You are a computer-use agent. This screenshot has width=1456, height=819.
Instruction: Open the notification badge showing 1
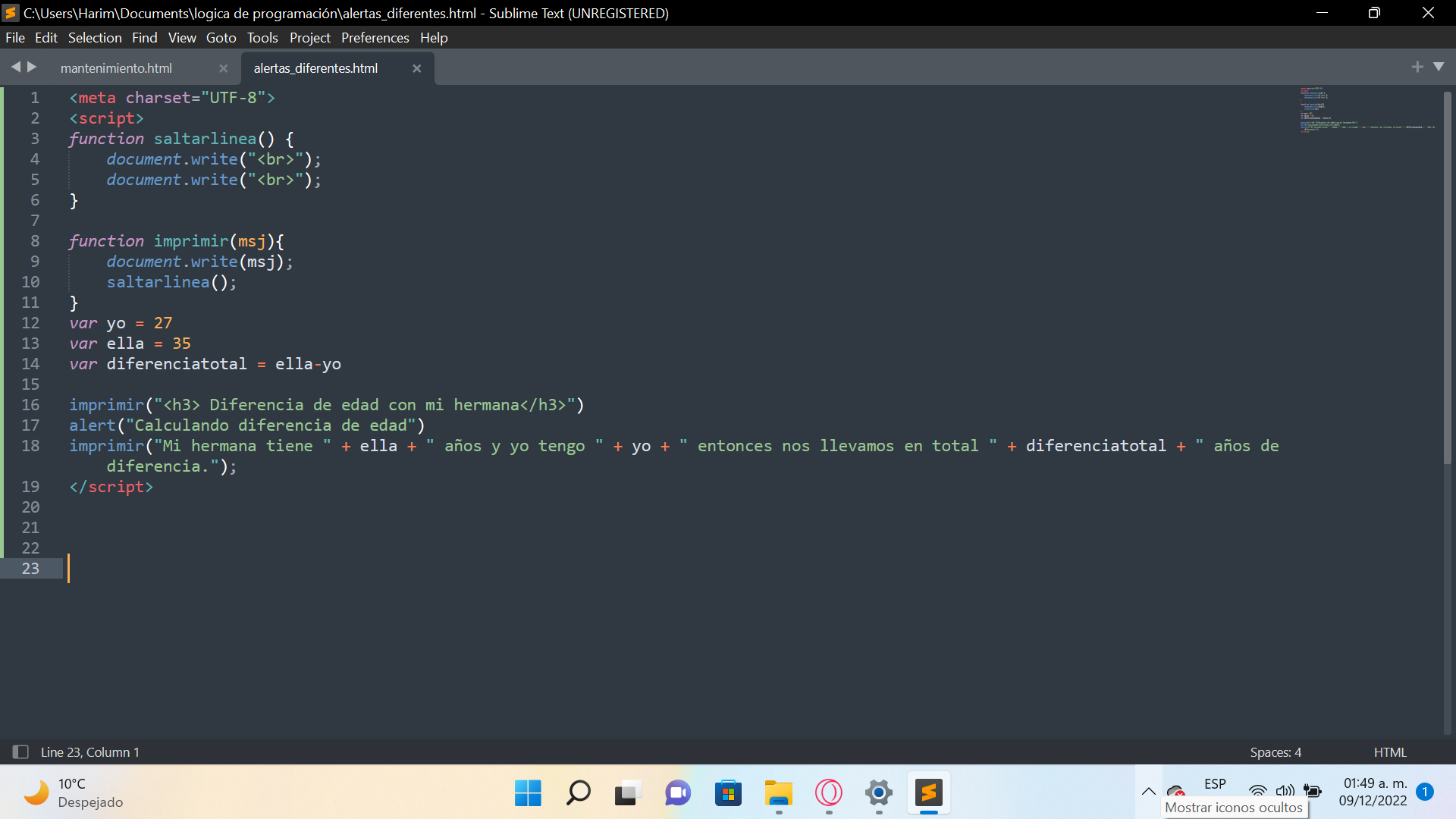[x=1425, y=792]
